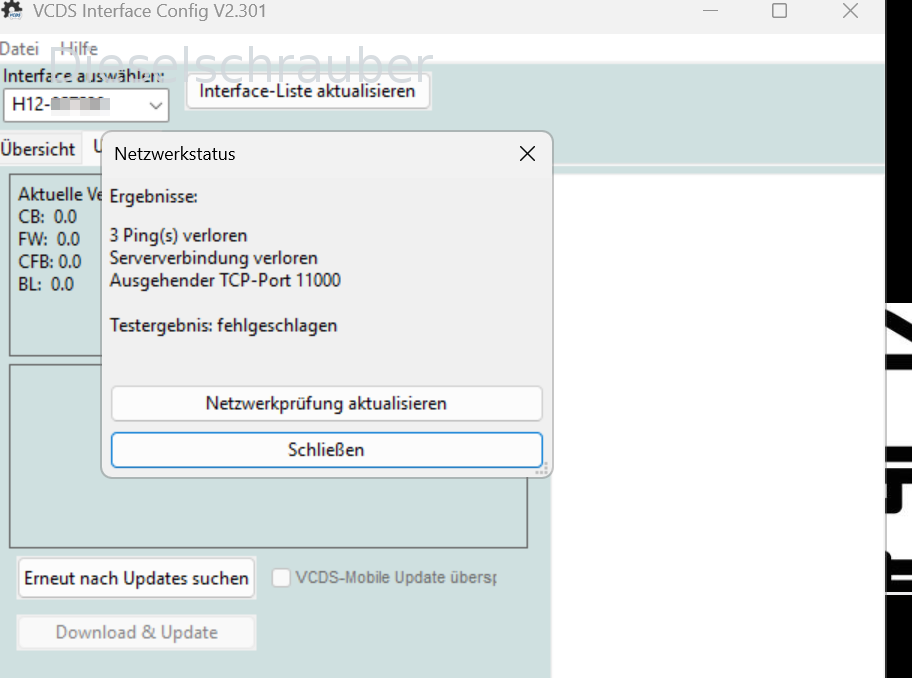912x678 pixels.
Task: Click the disabled Download & Update button
Action: [x=137, y=633]
